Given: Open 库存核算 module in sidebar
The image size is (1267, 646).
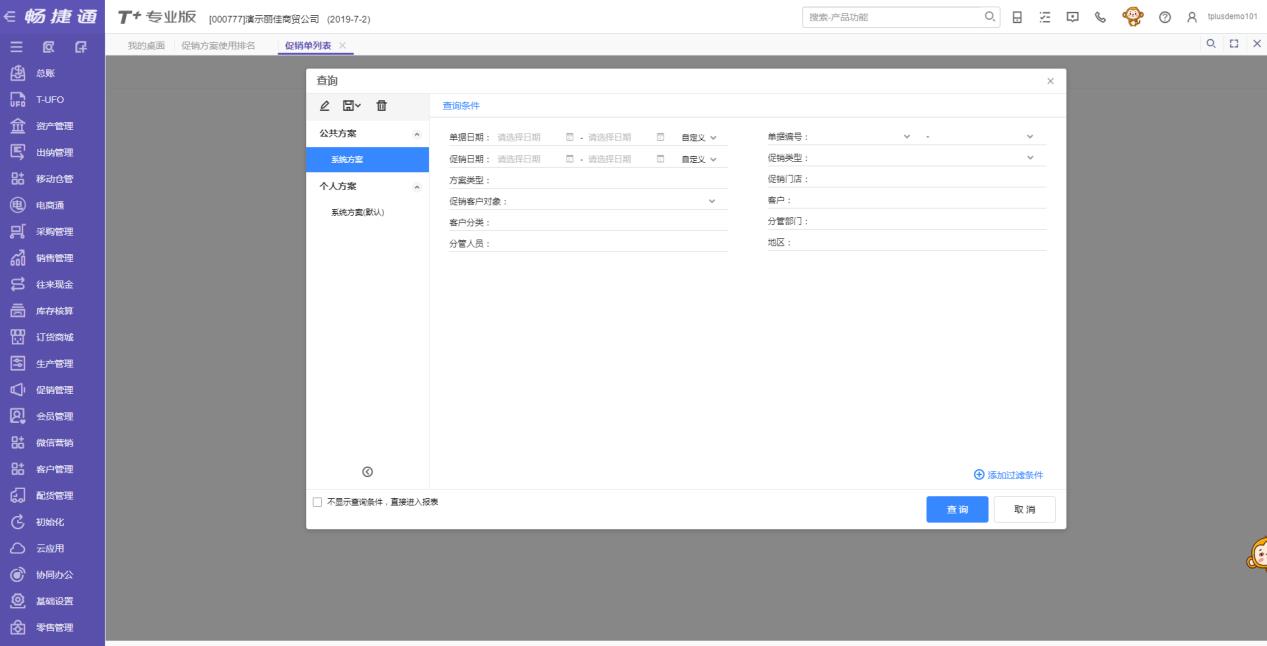Looking at the screenshot, I should pos(54,310).
